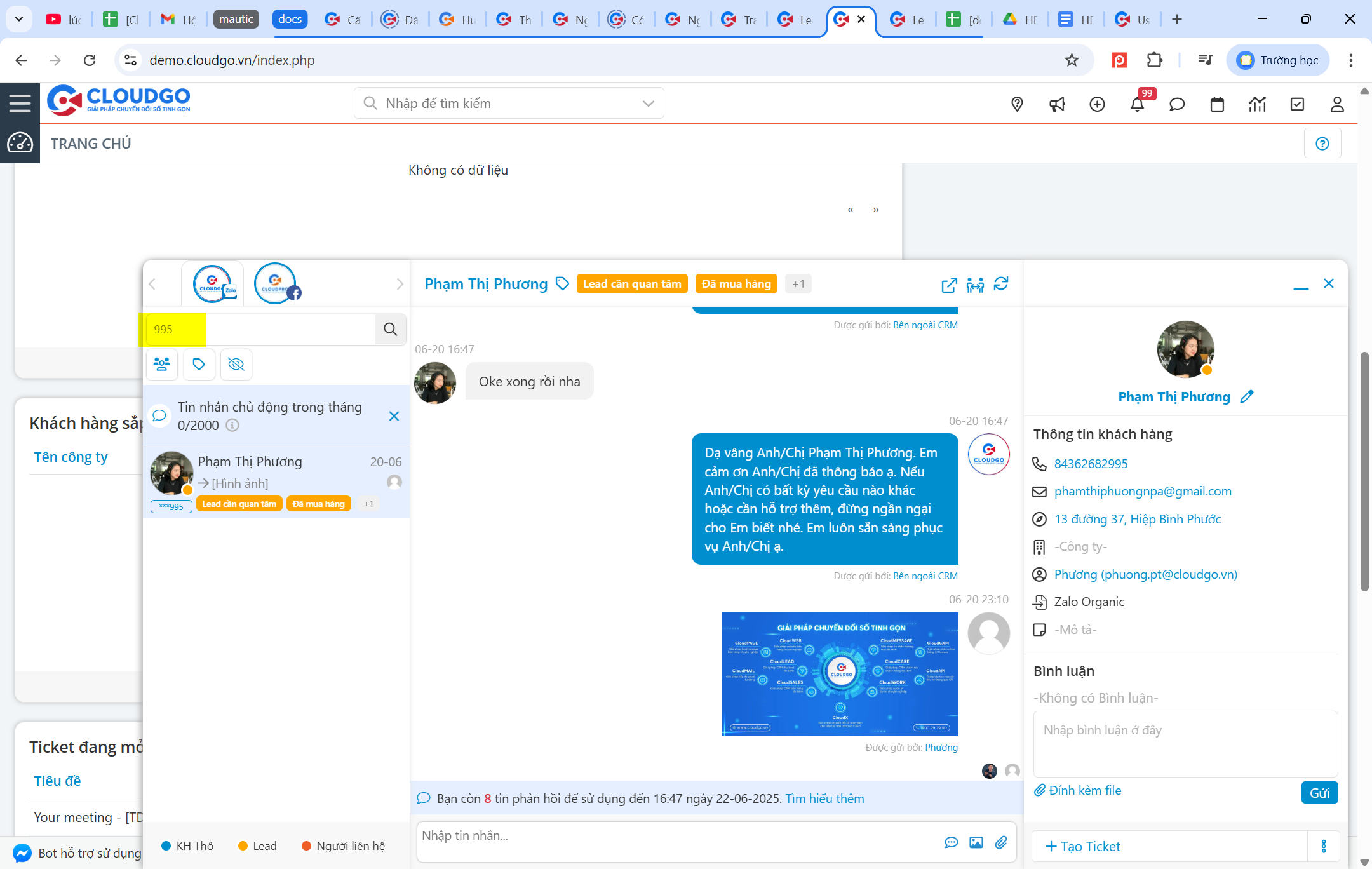Screen dimensions: 1372x869
Task: Open the calendar icon in top toolbar
Action: 1217,104
